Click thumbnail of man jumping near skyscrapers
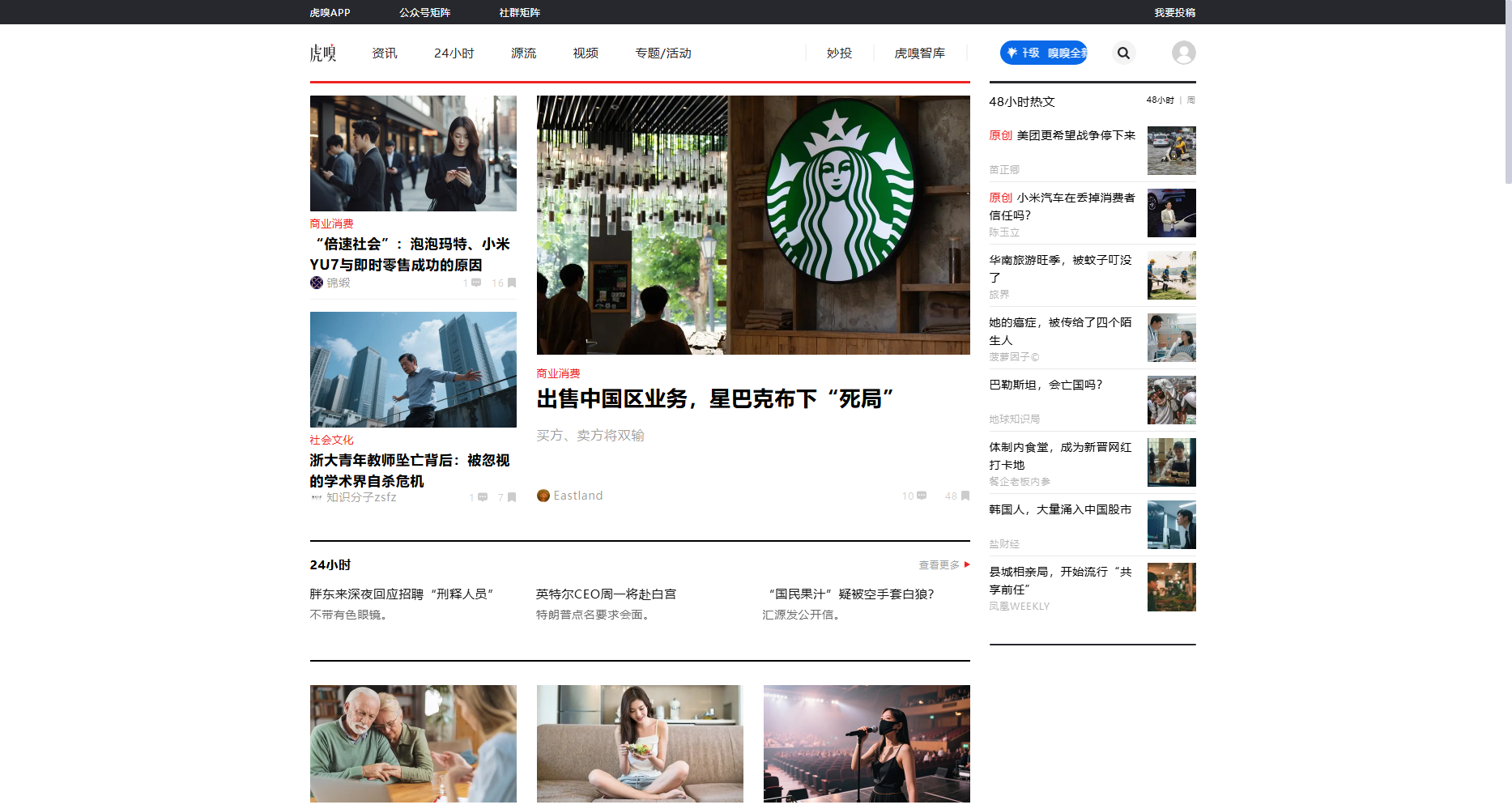Screen dimensions: 1512x809 [x=413, y=370]
